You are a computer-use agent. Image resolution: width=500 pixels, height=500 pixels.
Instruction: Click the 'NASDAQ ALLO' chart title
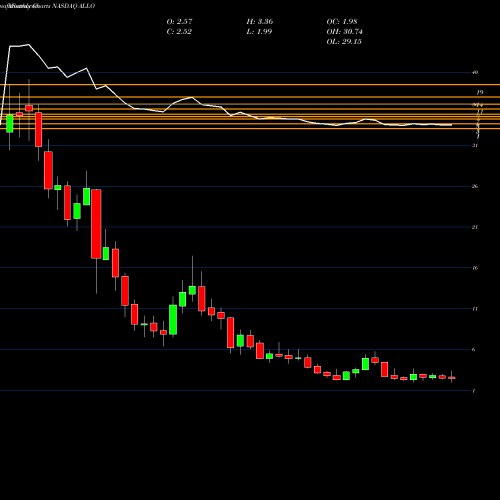point(74,6)
